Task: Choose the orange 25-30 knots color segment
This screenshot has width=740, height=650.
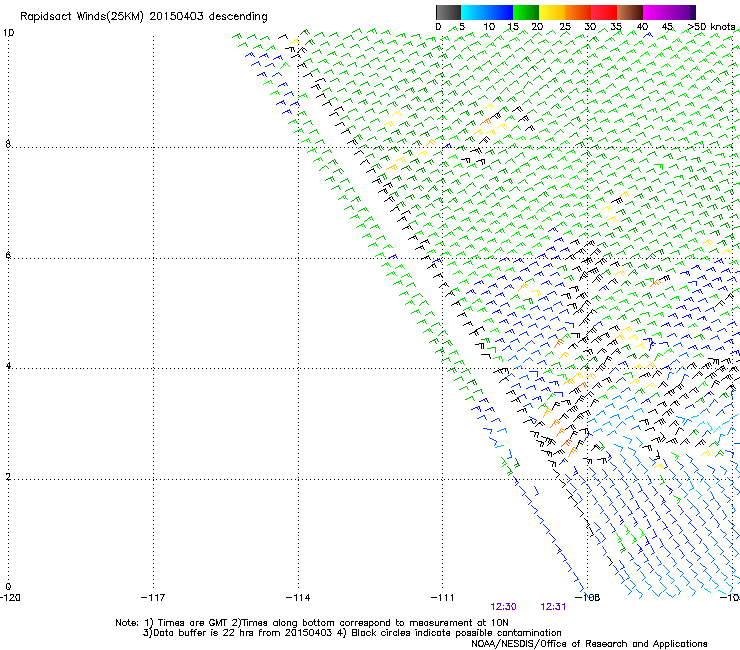Action: click(578, 12)
